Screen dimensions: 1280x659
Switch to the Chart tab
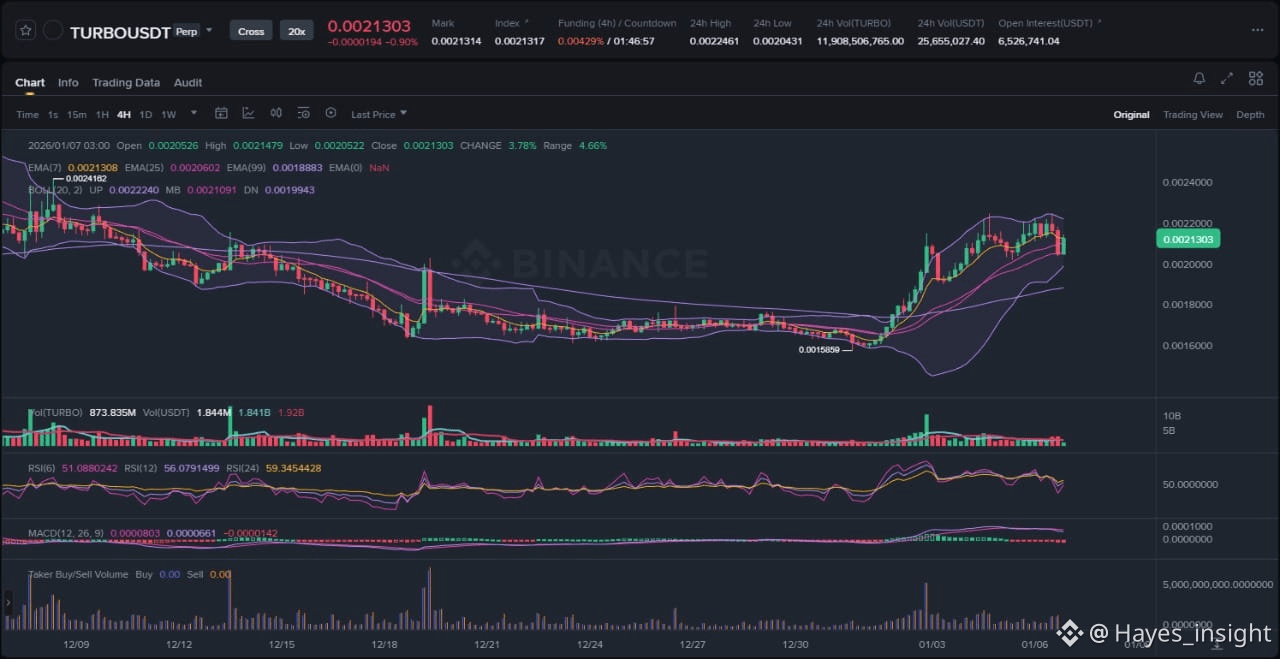tap(30, 83)
